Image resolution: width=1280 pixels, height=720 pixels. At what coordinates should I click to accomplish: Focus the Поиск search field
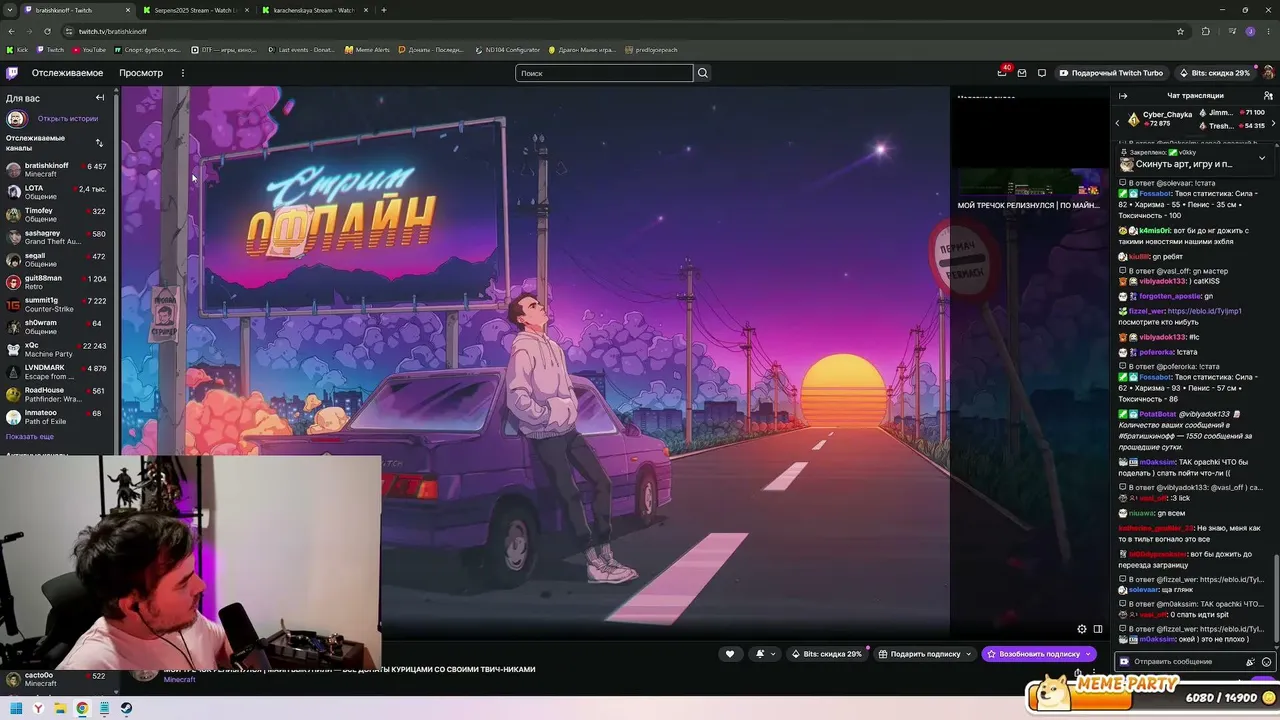(604, 73)
